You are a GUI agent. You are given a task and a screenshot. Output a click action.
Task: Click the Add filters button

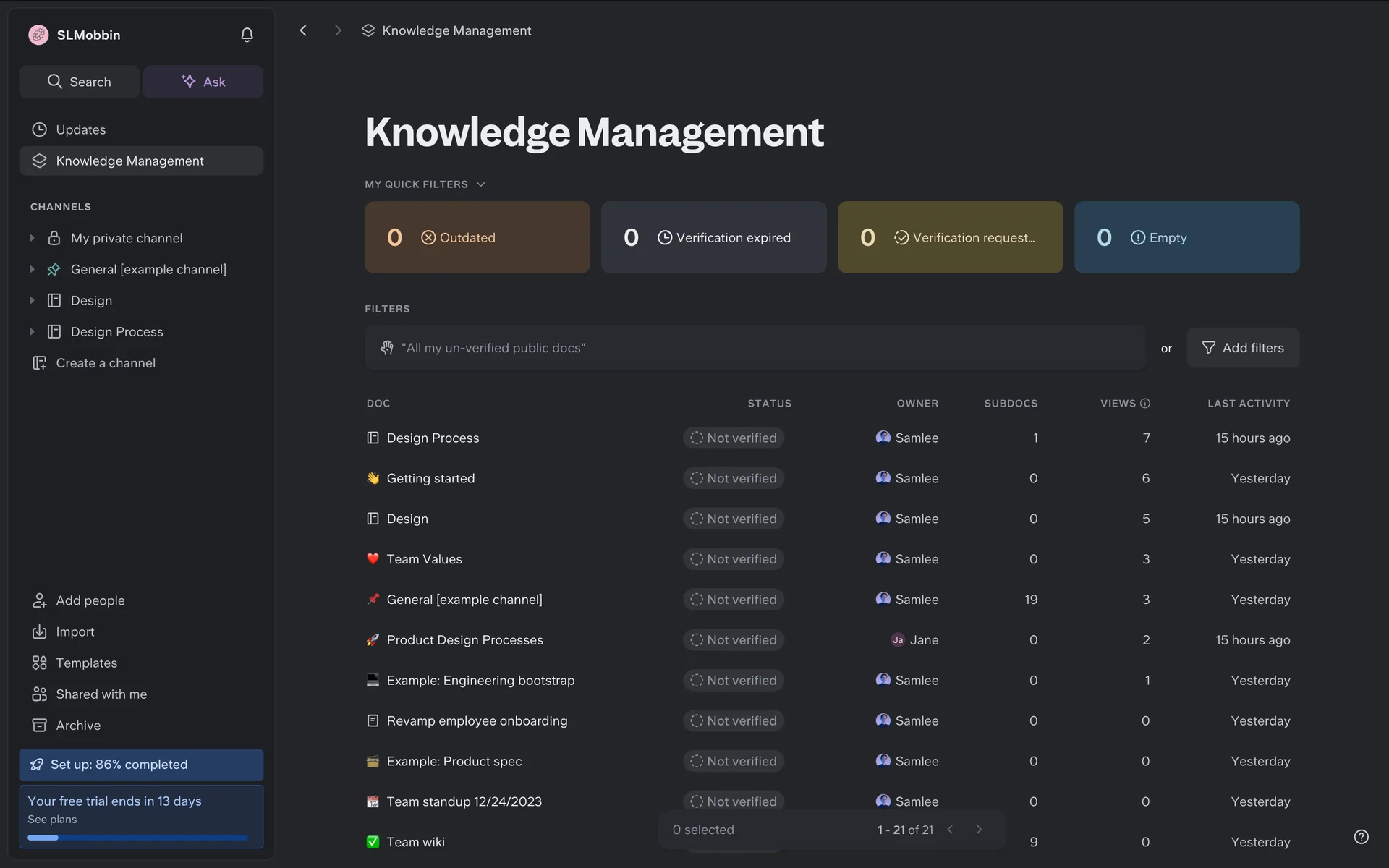pyautogui.click(x=1243, y=348)
